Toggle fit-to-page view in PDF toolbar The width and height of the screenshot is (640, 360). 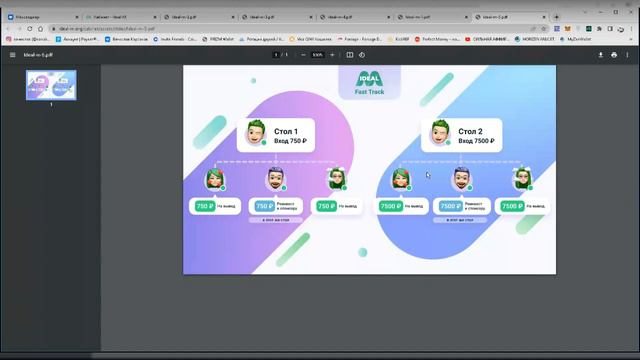pyautogui.click(x=350, y=55)
